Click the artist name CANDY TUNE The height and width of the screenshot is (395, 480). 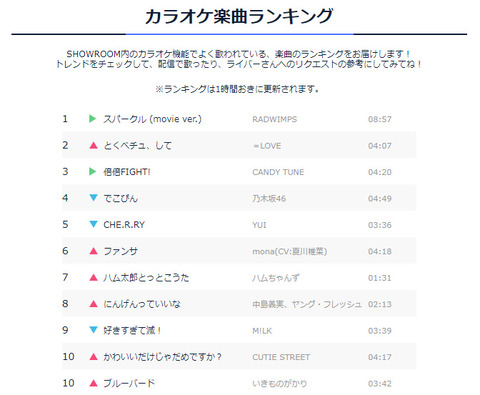278,172
